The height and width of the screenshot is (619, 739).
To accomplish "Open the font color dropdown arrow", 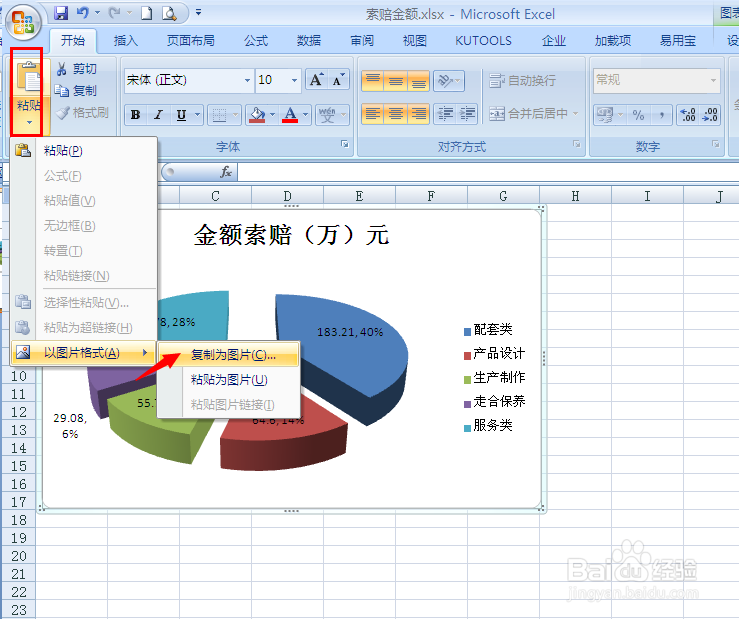I will point(305,115).
